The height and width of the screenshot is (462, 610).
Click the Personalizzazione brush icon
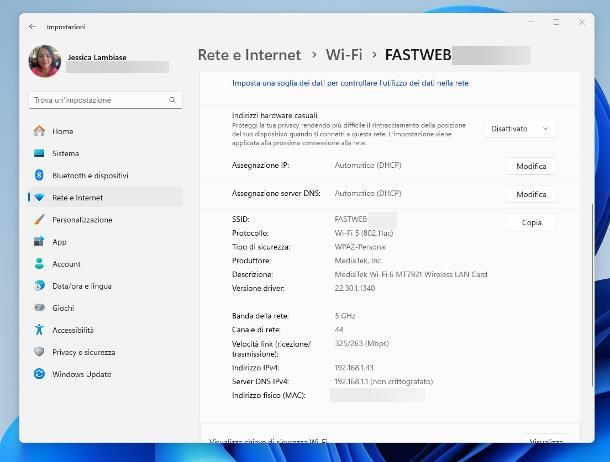pos(39,219)
